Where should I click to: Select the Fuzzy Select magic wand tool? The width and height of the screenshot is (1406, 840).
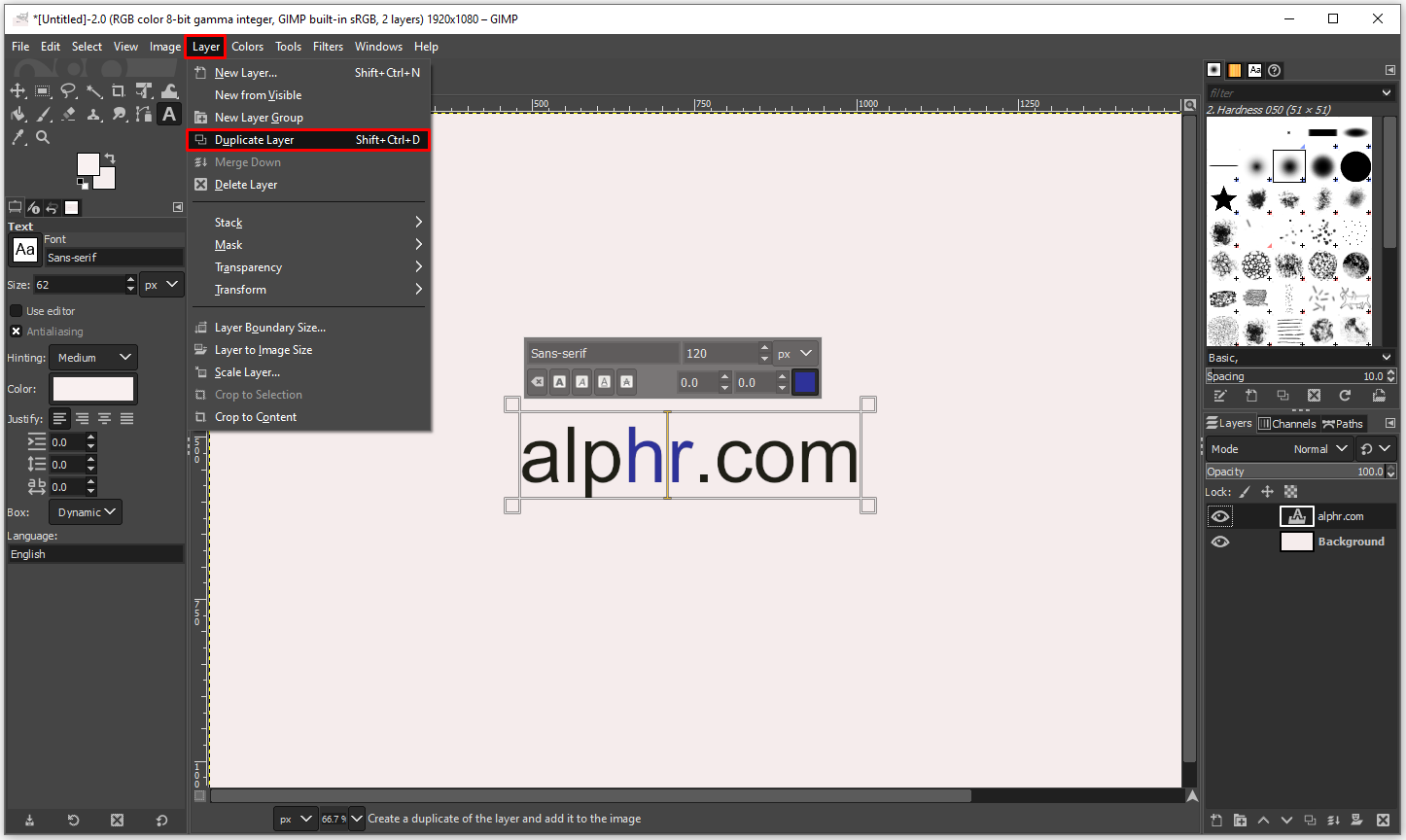click(x=93, y=90)
